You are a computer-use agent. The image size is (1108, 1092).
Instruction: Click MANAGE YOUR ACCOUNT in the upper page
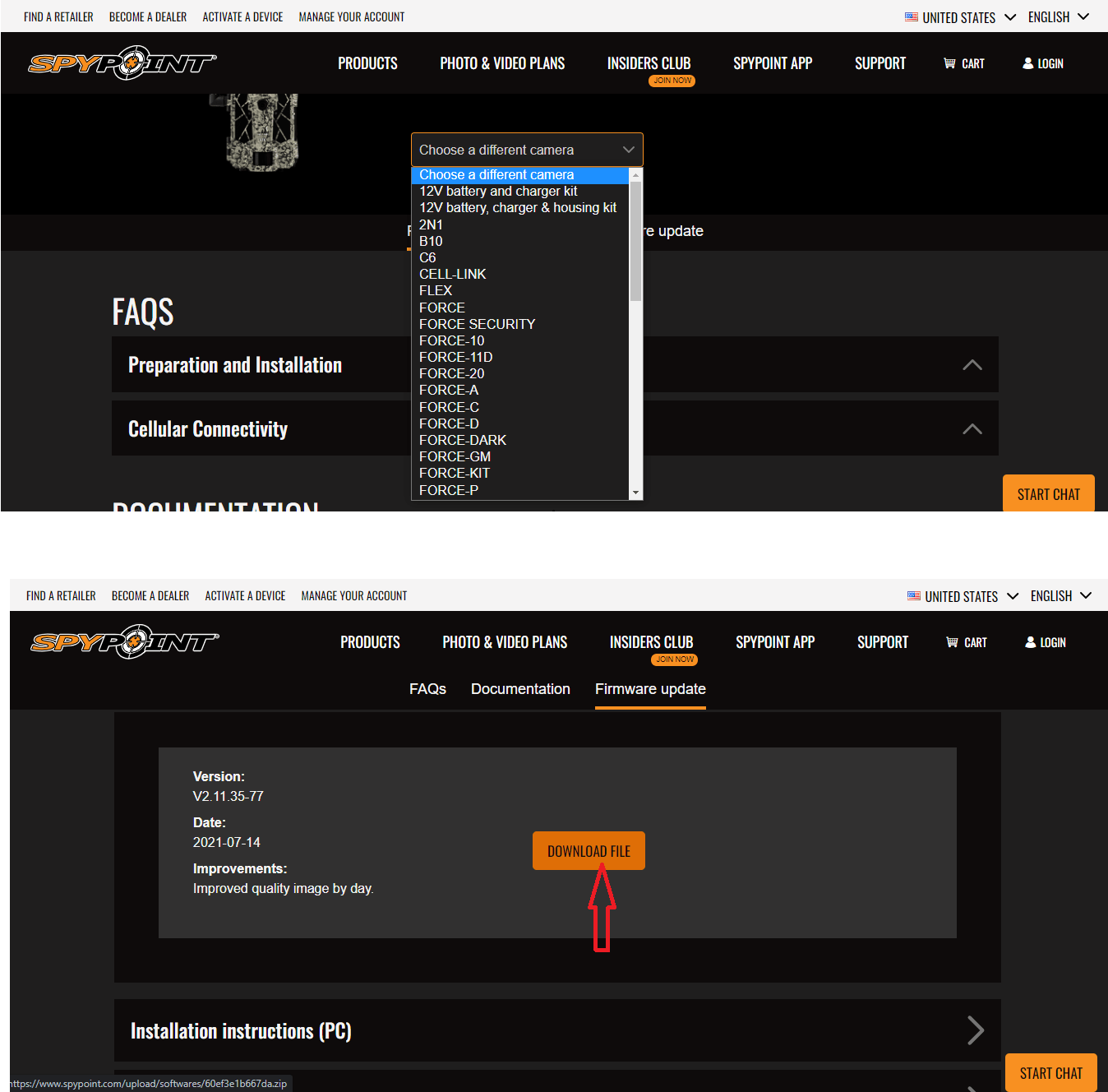[352, 17]
